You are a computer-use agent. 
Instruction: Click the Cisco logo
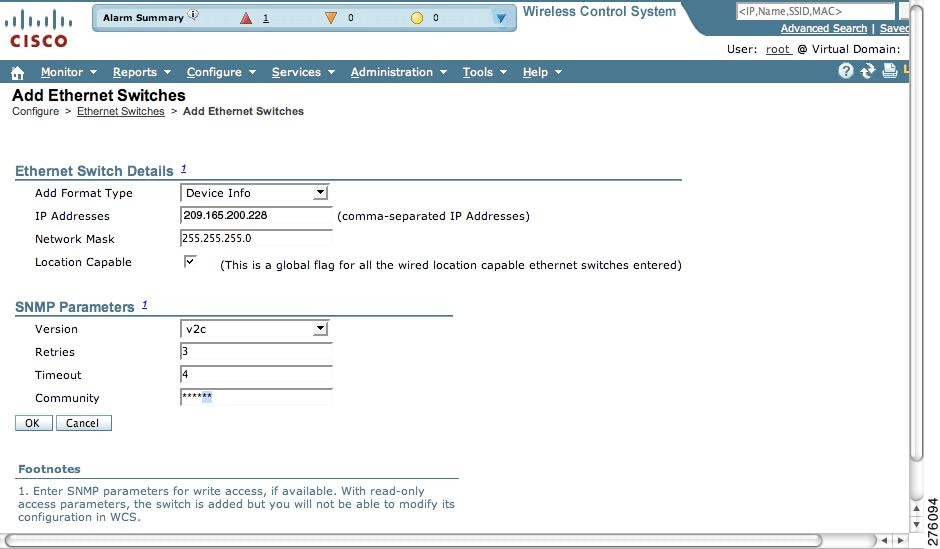(38, 29)
